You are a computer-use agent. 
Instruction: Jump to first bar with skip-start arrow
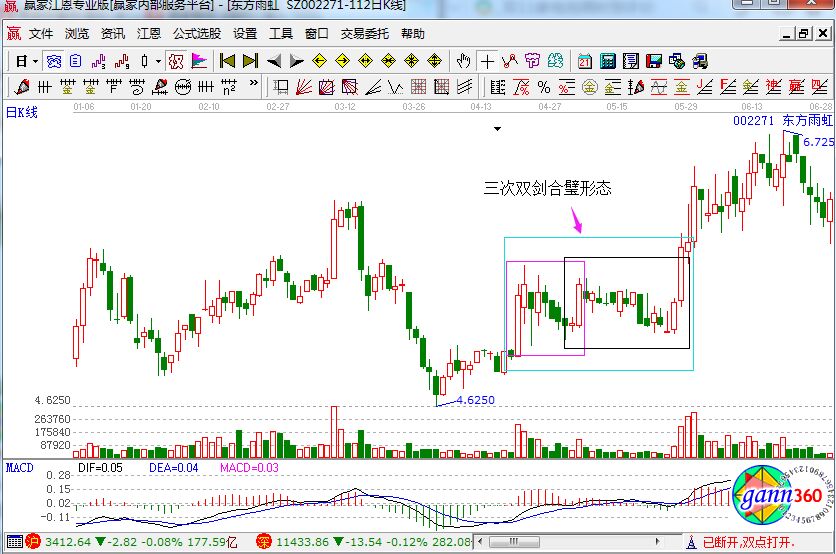228,61
